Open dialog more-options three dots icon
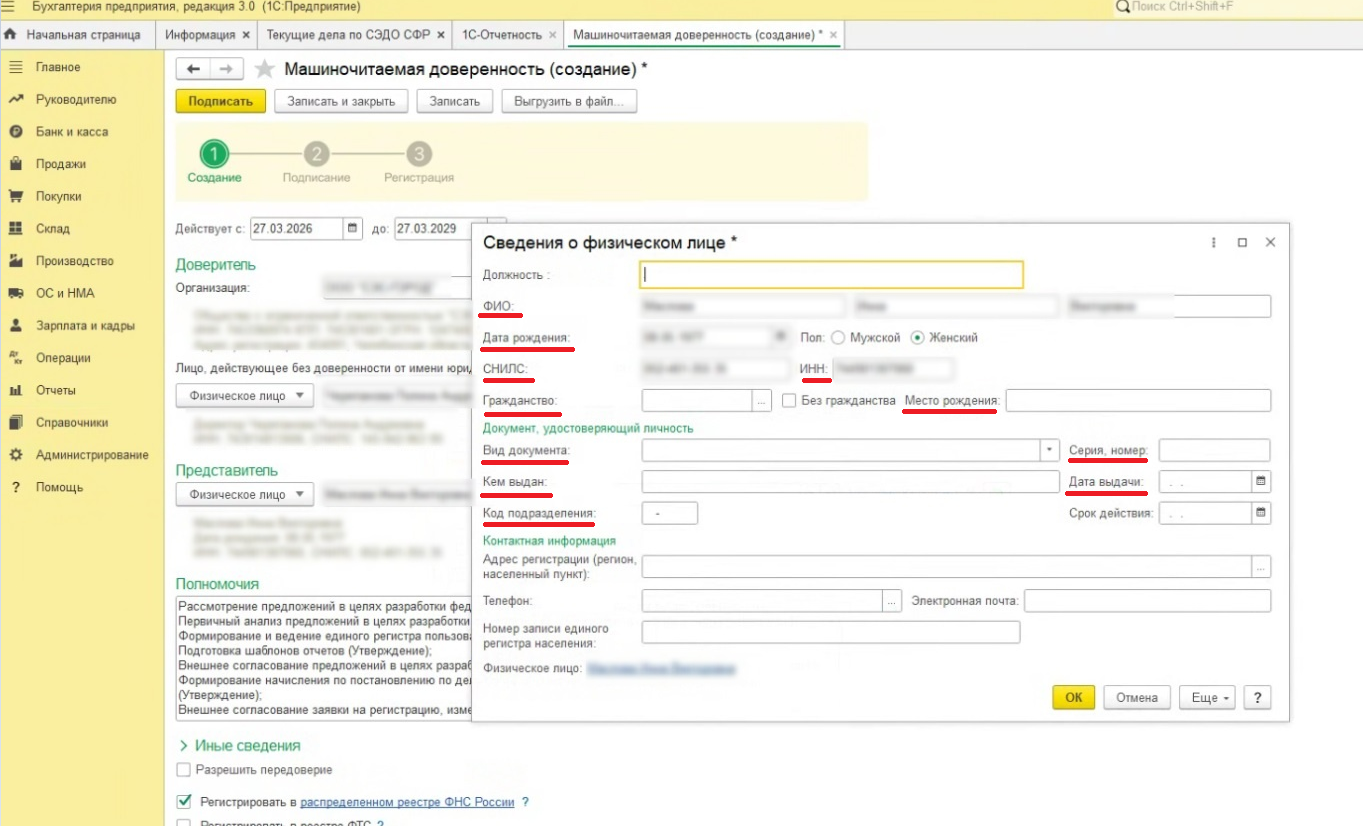Viewport: 1363px width, 826px height. pos(1214,243)
